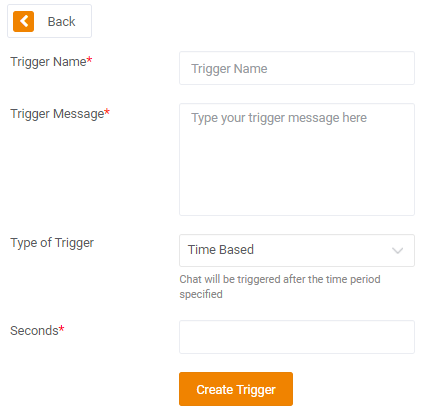Click the Seconds field label
Viewport: 425px width, 416px height.
coord(34,331)
